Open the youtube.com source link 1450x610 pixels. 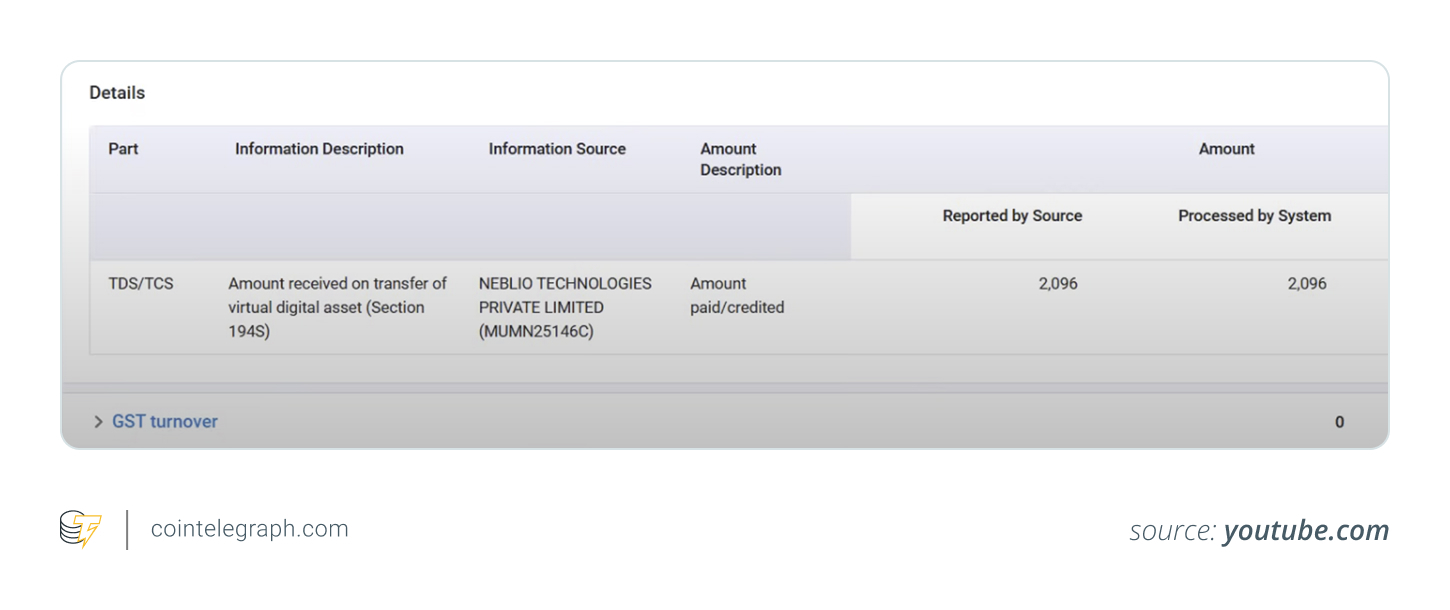(x=1305, y=530)
